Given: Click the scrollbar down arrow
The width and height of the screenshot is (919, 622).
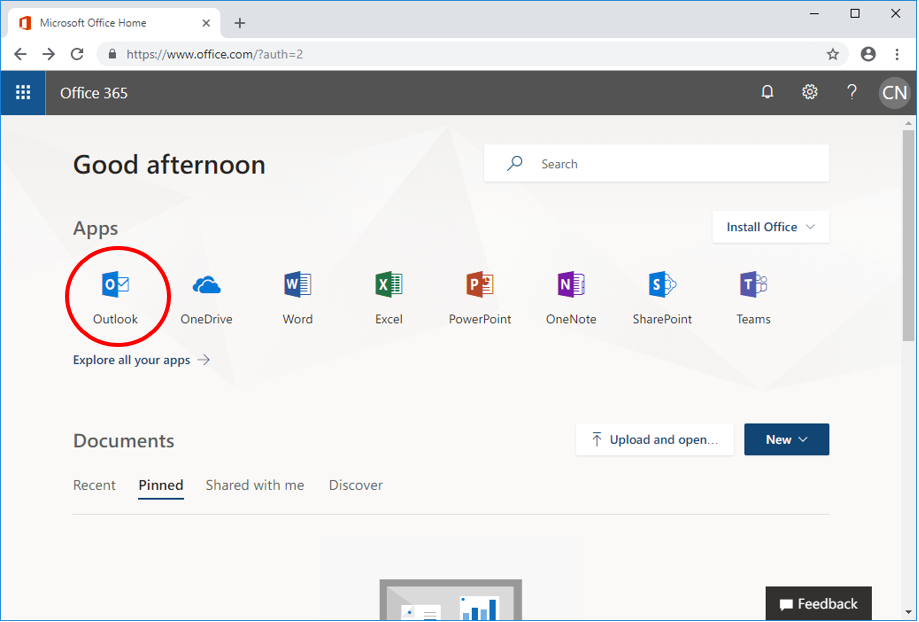Looking at the screenshot, I should pos(908,613).
